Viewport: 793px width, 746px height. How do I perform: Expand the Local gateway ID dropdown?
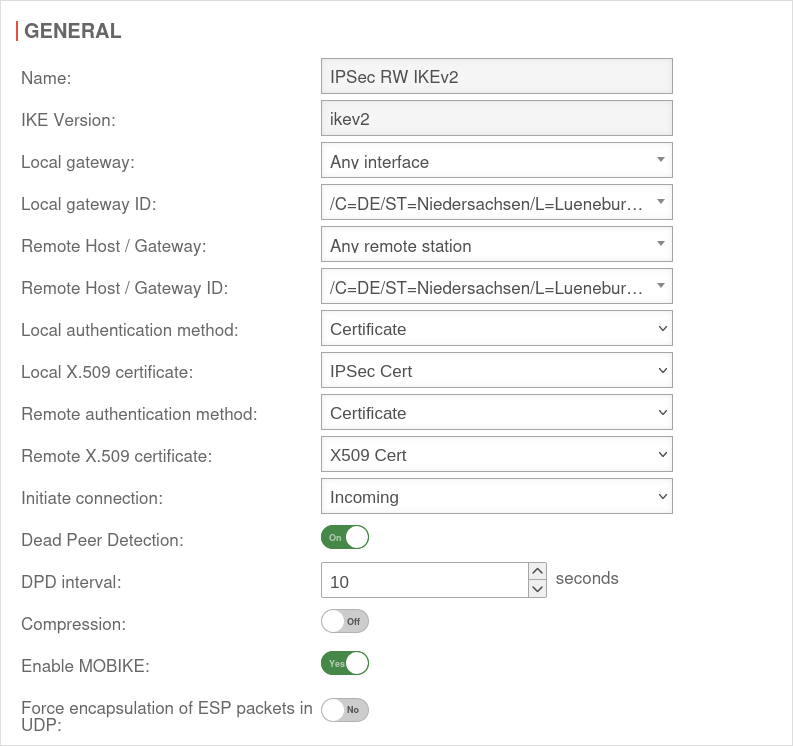pos(496,203)
